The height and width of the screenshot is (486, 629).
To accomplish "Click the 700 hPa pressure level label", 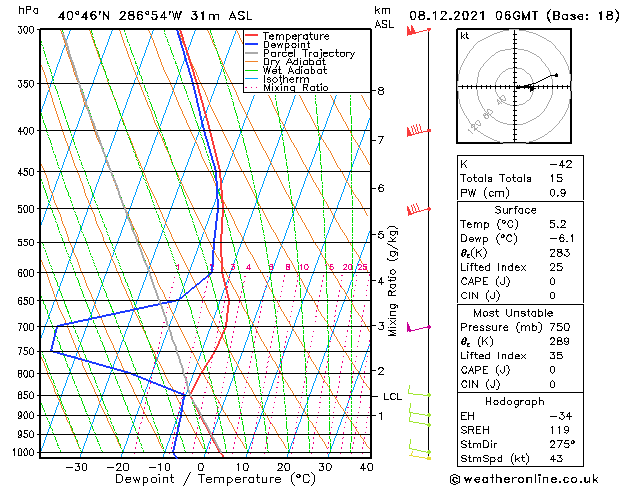I will pyautogui.click(x=28, y=327).
